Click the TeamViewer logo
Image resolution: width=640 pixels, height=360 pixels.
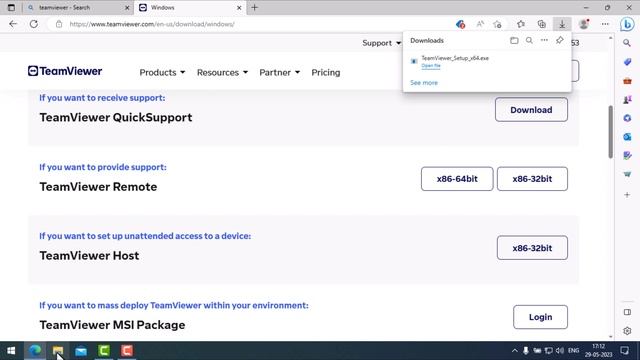(65, 71)
